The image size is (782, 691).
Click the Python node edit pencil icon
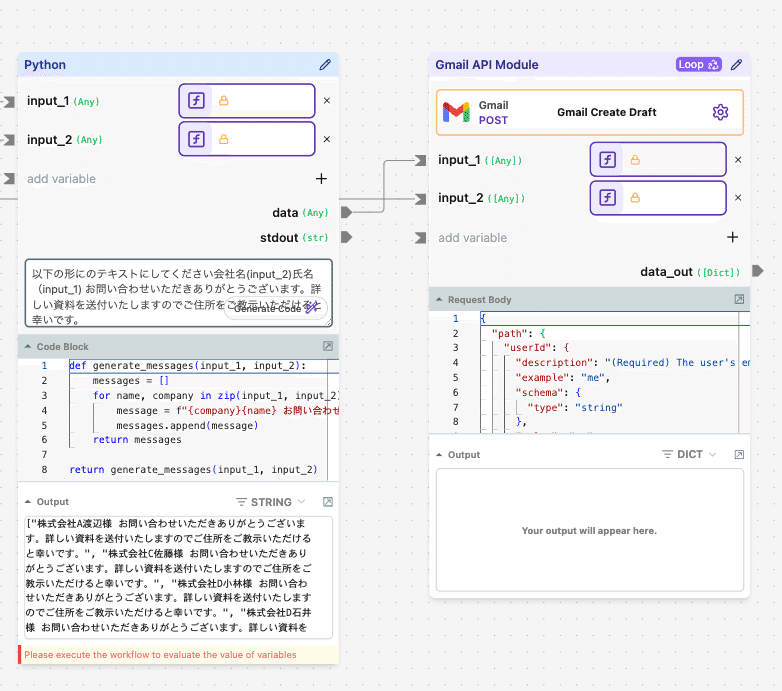click(325, 65)
